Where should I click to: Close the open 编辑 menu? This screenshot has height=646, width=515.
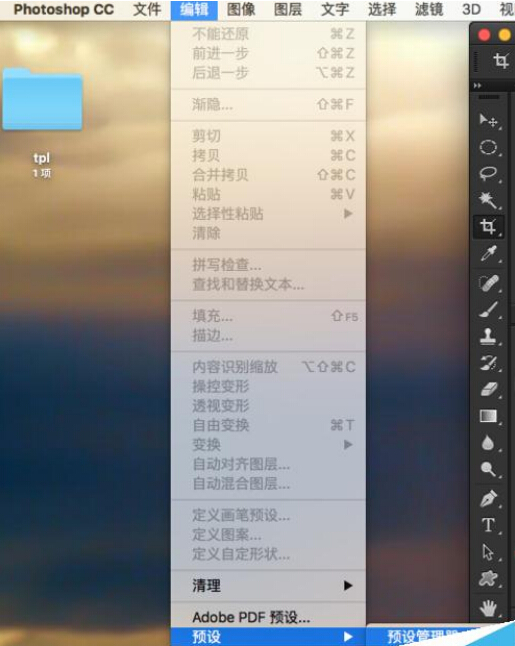point(194,10)
